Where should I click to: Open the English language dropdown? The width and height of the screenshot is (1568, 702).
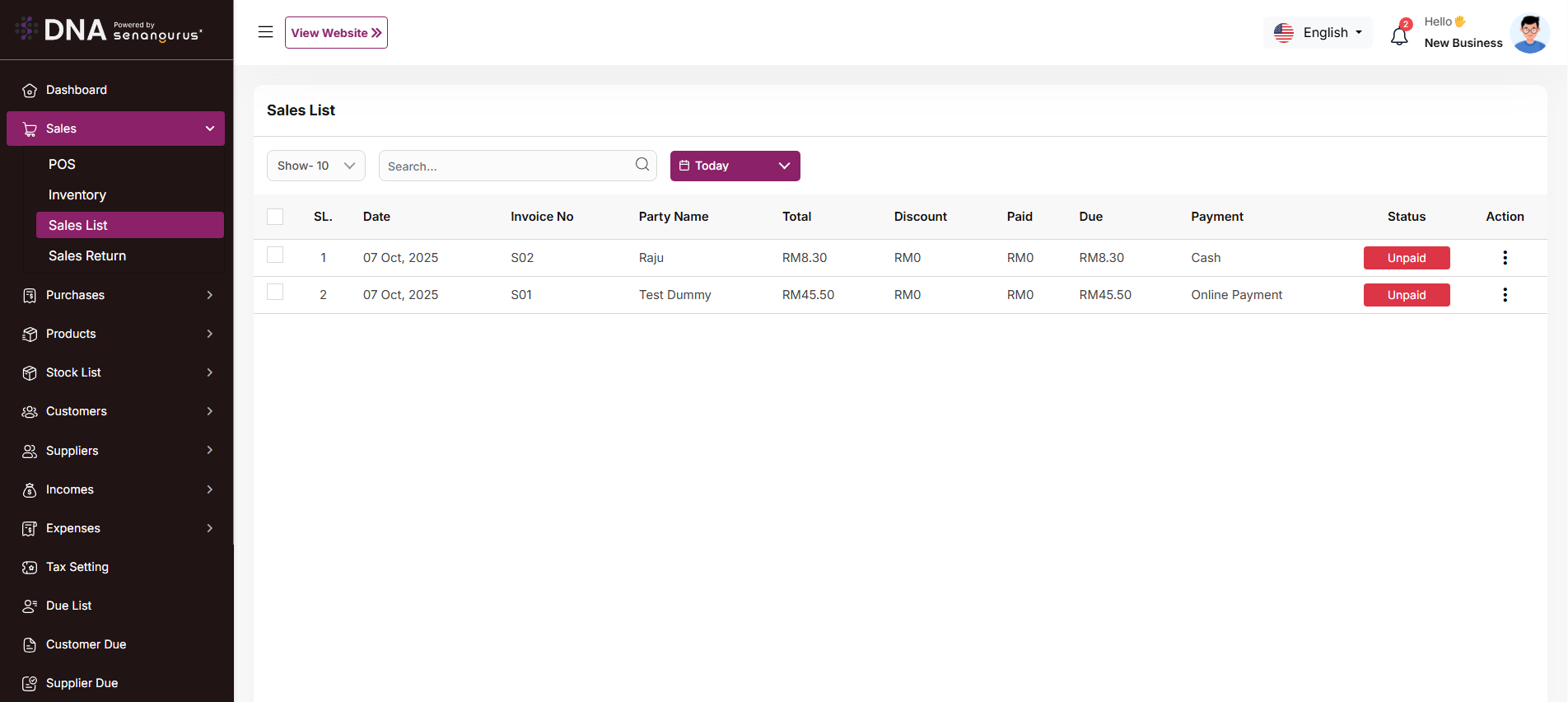(x=1318, y=33)
